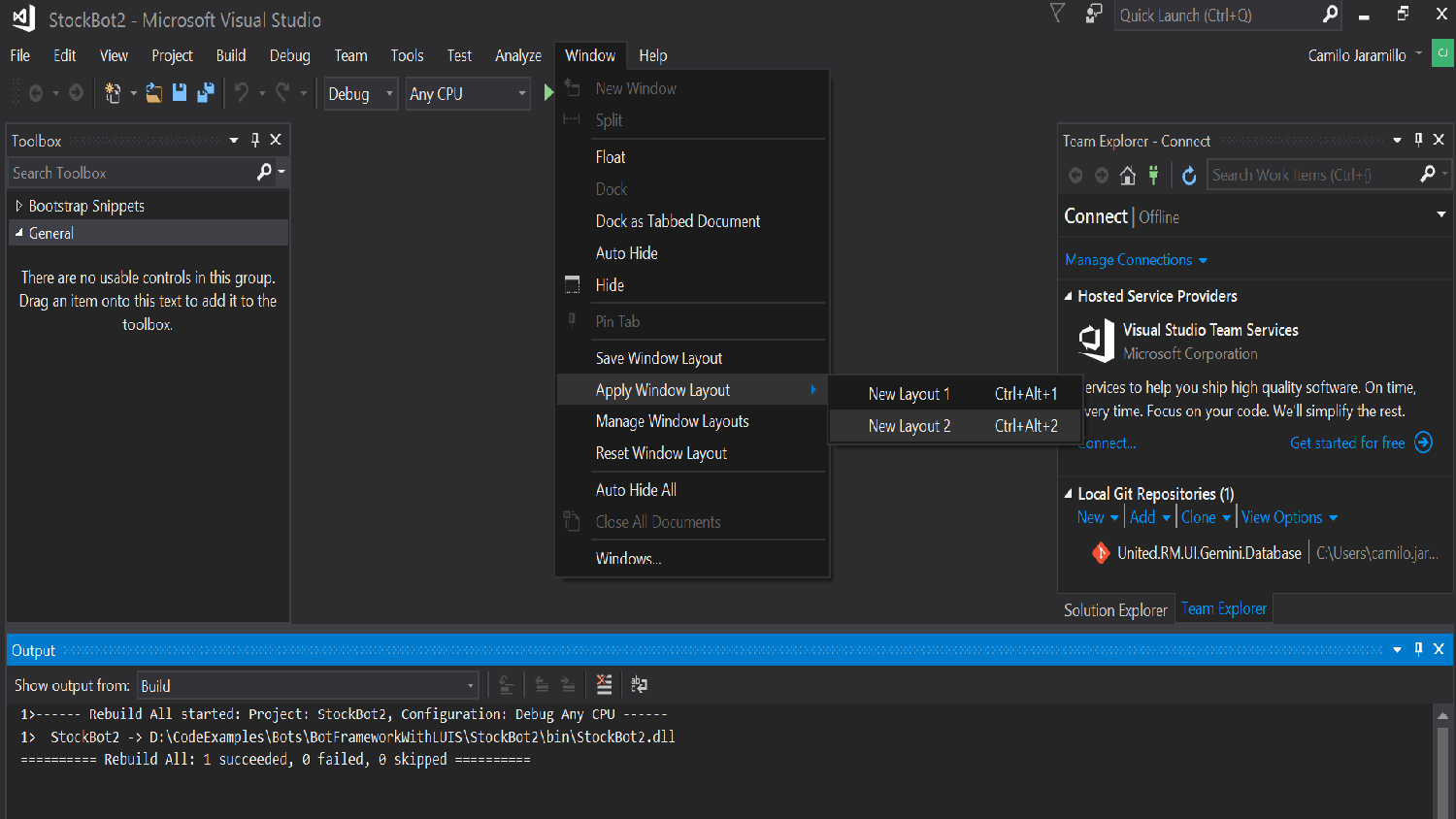Click the New repository link
Viewport: 1456px width, 819px height.
[1090, 517]
